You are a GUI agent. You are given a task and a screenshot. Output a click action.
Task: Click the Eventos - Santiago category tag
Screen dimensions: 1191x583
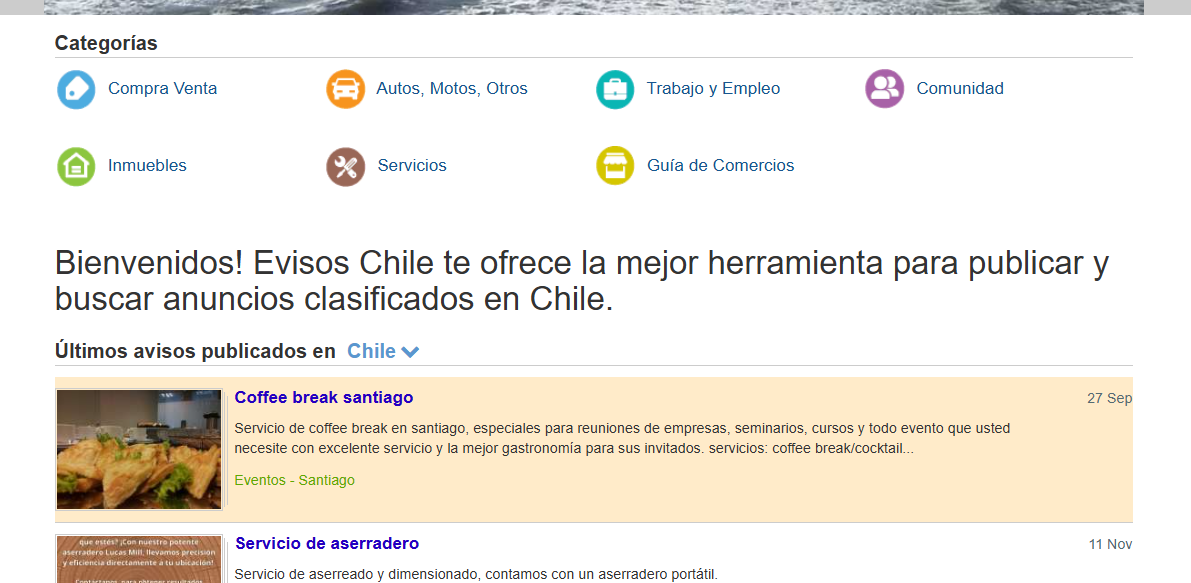pos(294,480)
